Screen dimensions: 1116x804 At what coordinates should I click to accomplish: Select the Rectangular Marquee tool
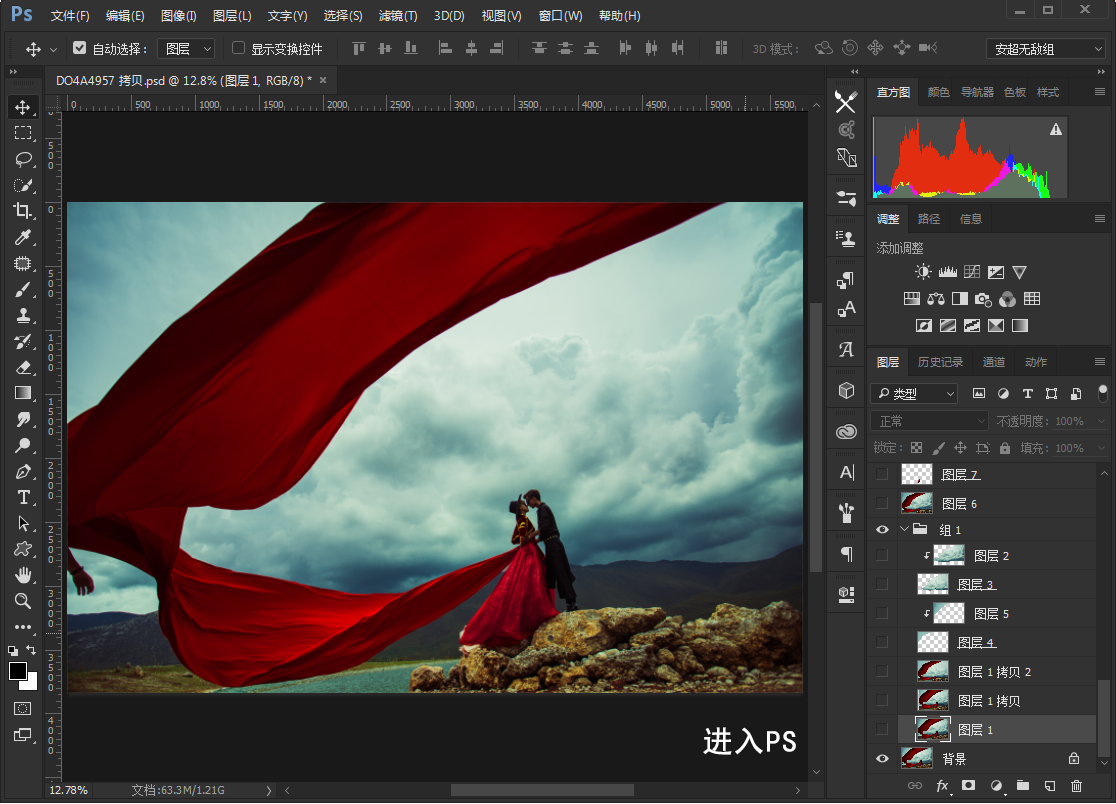(x=23, y=133)
